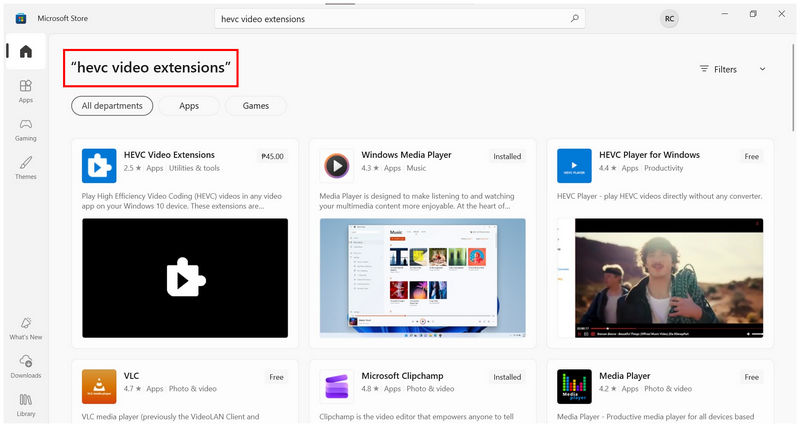Click the search magnifier icon
The width and height of the screenshot is (800, 427).
(x=574, y=19)
